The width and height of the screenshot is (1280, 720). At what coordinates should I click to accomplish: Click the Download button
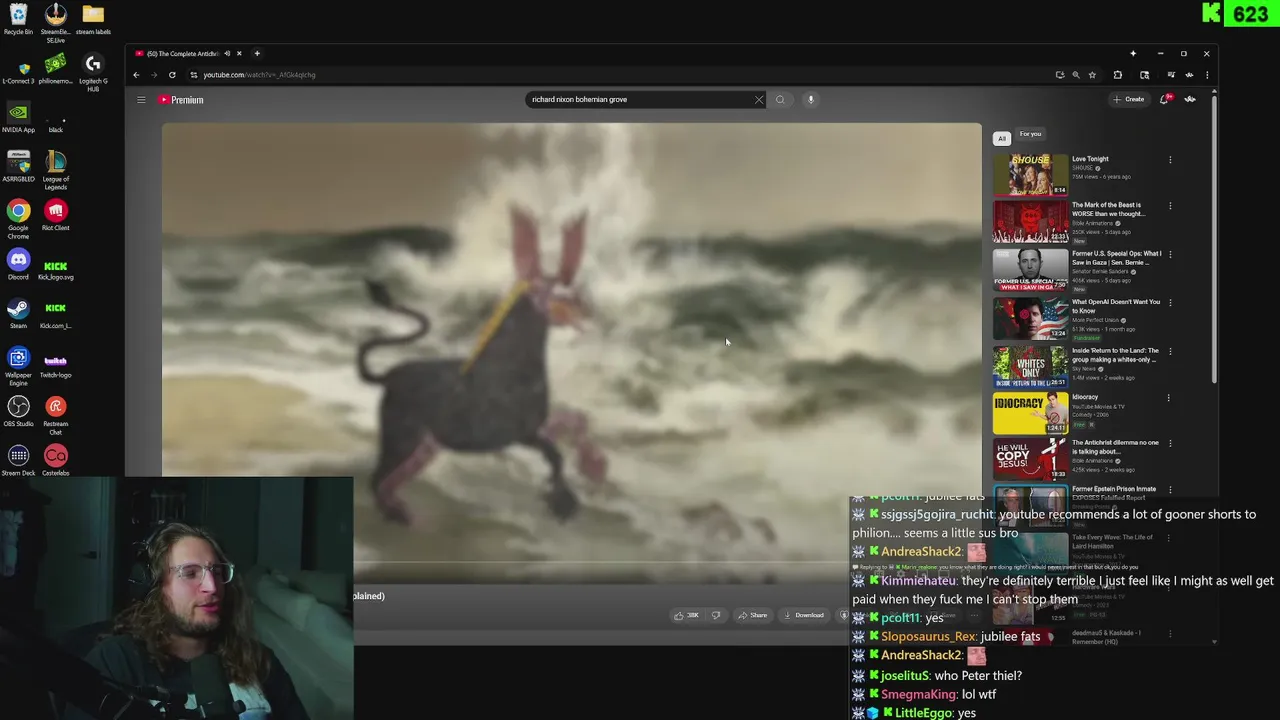804,615
